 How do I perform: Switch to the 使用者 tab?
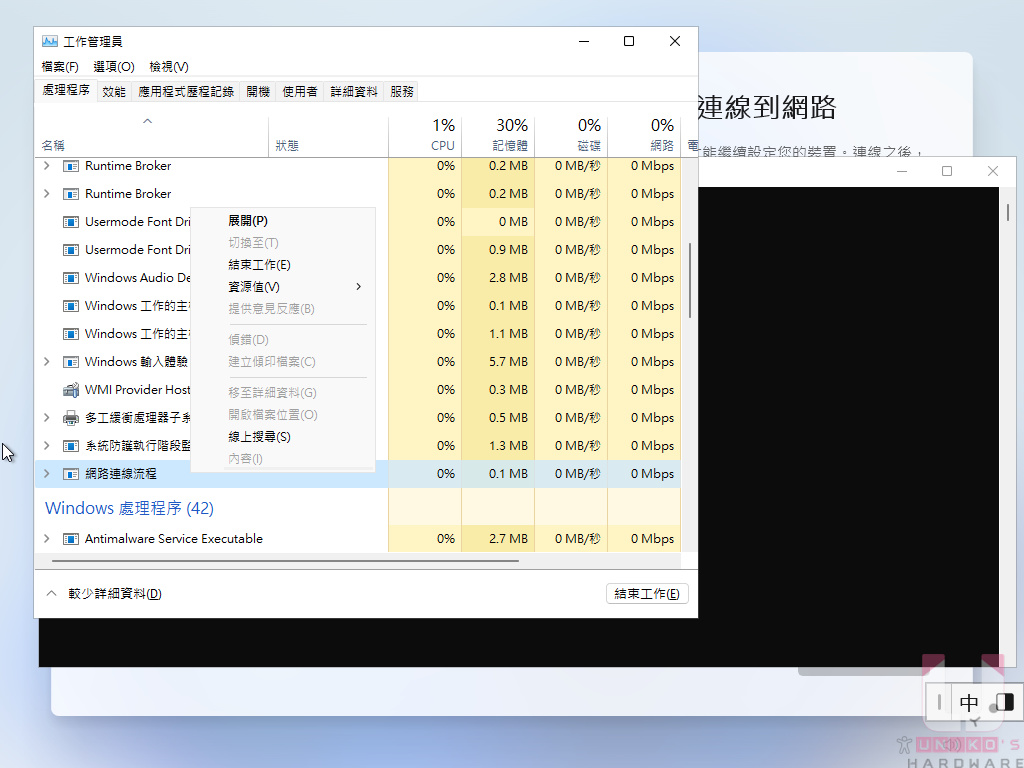pyautogui.click(x=300, y=92)
